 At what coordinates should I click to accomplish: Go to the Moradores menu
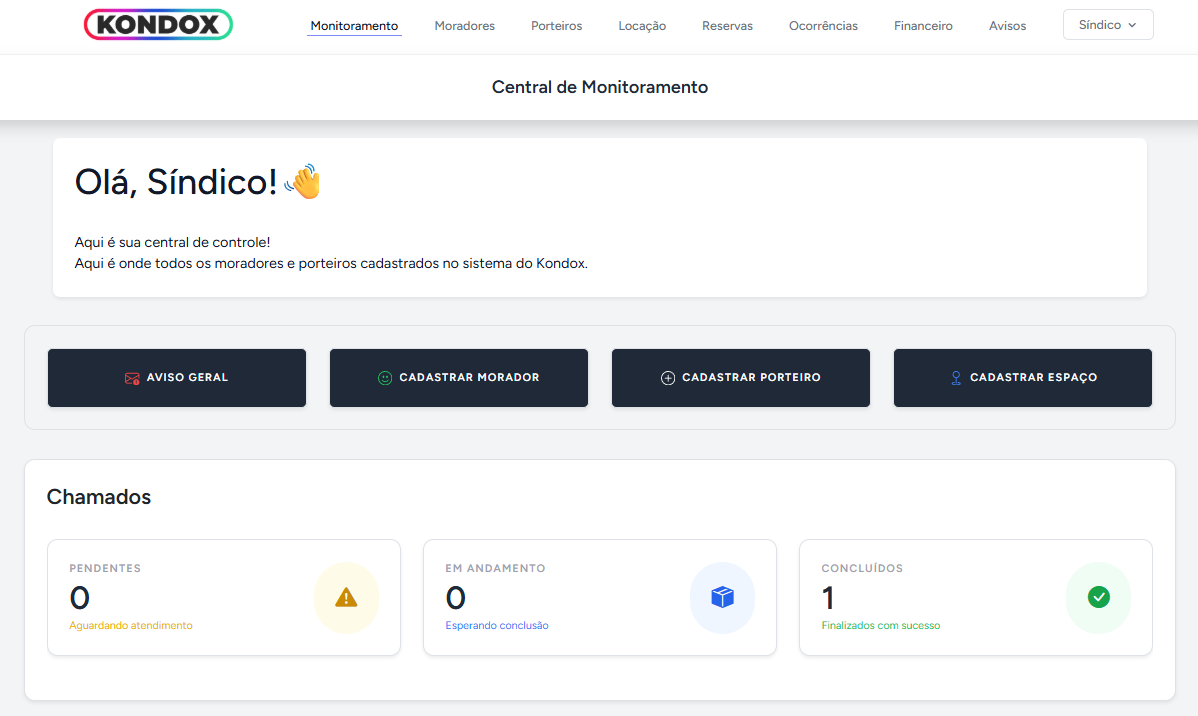coord(464,26)
